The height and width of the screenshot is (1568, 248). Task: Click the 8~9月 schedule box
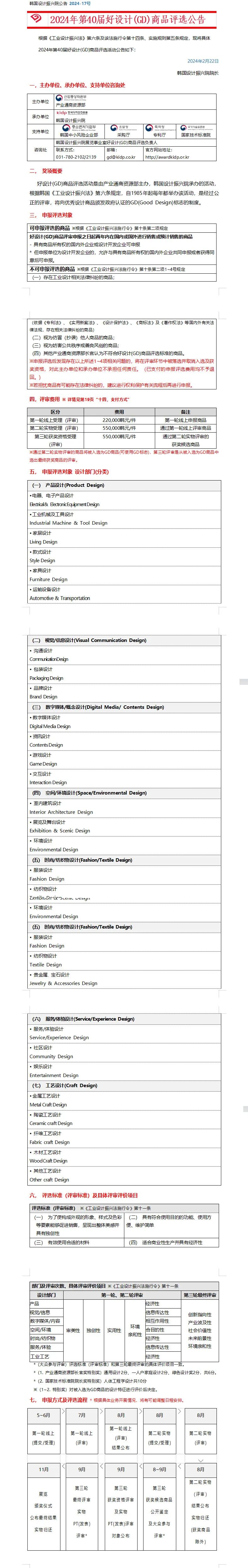tap(159, 1469)
